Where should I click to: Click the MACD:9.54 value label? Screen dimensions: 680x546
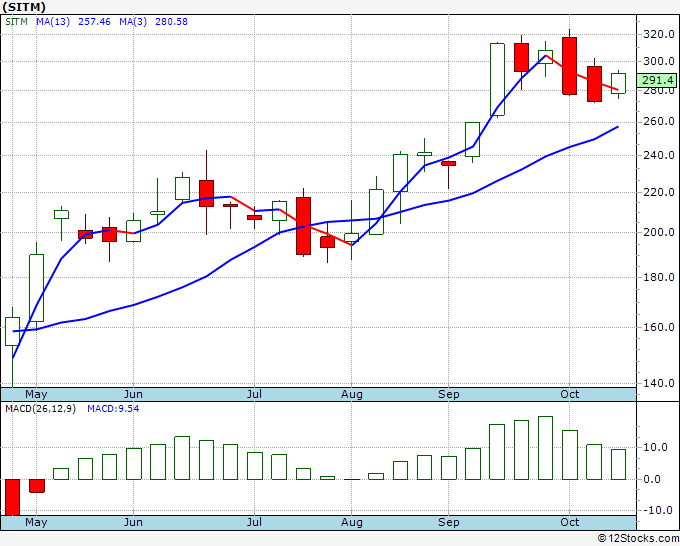(113, 409)
